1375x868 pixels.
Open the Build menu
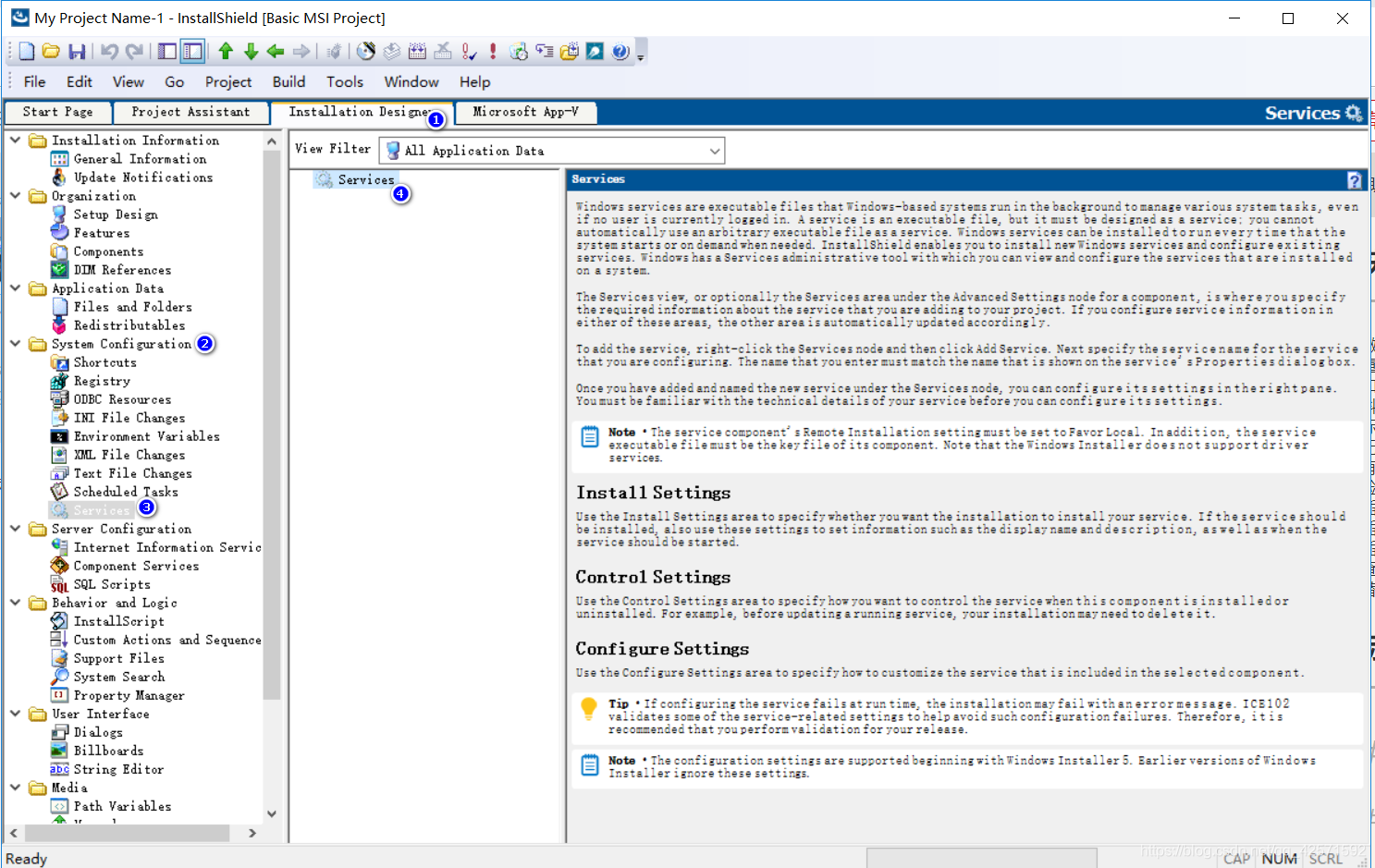pos(289,81)
